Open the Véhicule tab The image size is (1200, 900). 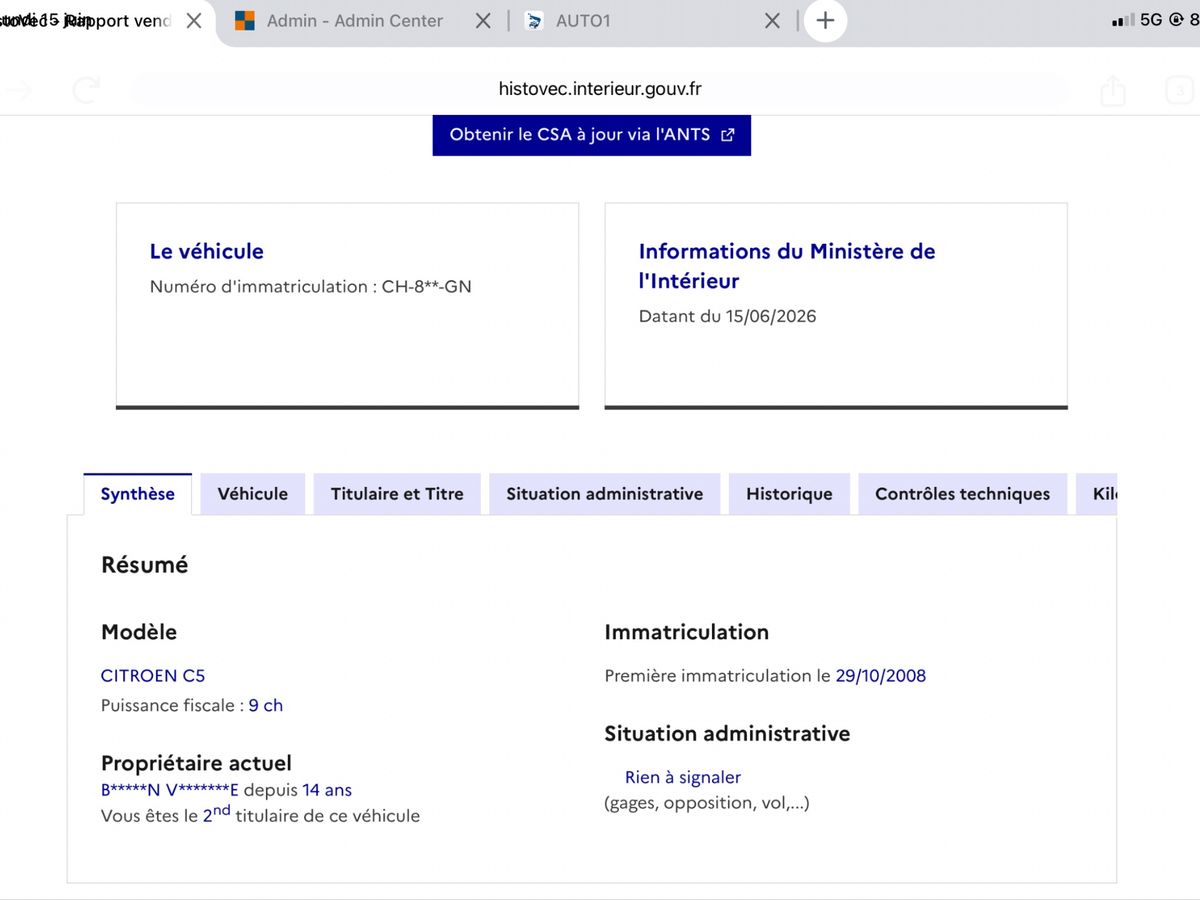pyautogui.click(x=253, y=494)
